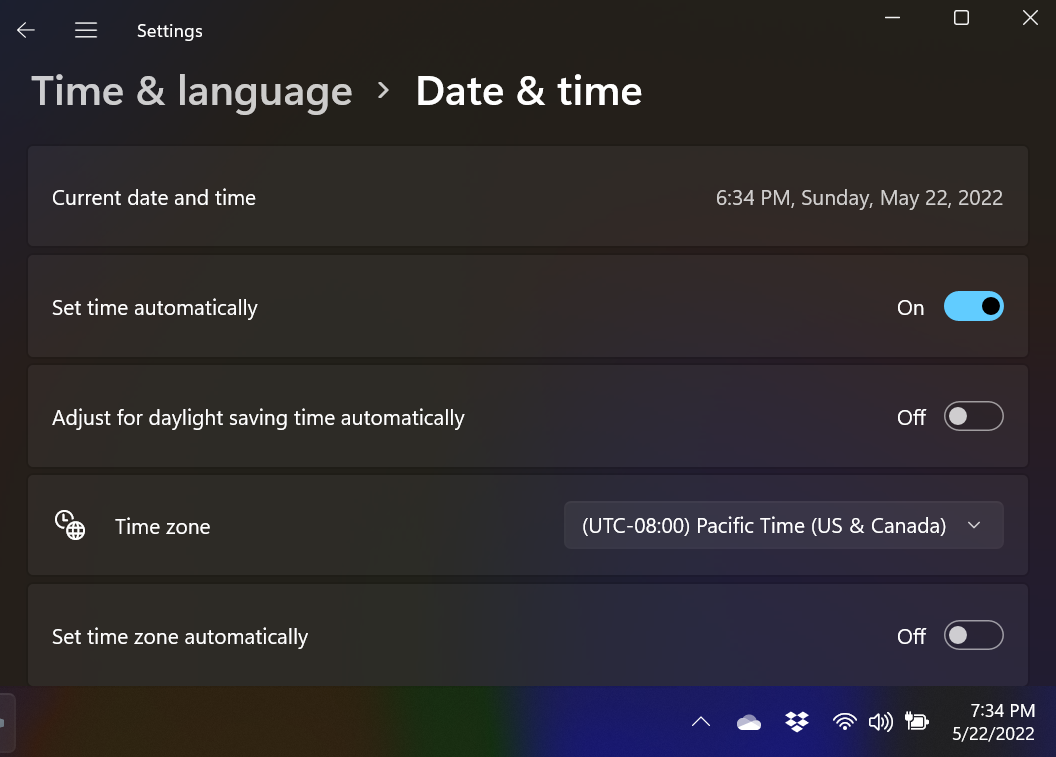Enable daylight saving time auto adjustment
Viewport: 1056px width, 757px height.
point(973,416)
